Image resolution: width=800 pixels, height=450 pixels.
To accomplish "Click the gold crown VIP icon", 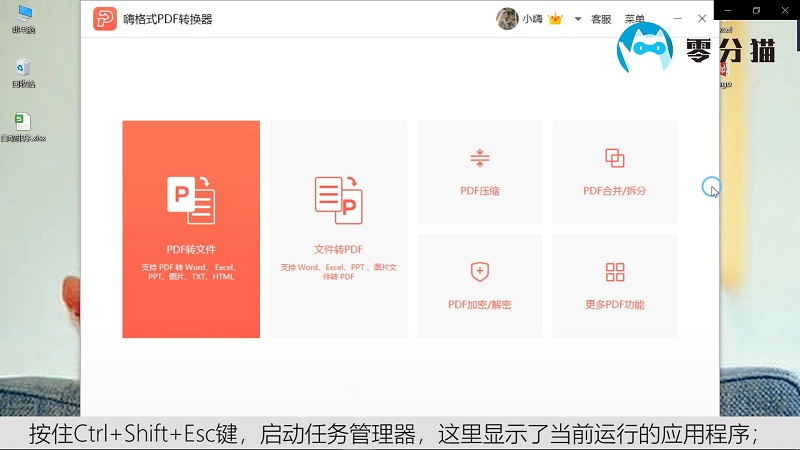I will [556, 19].
